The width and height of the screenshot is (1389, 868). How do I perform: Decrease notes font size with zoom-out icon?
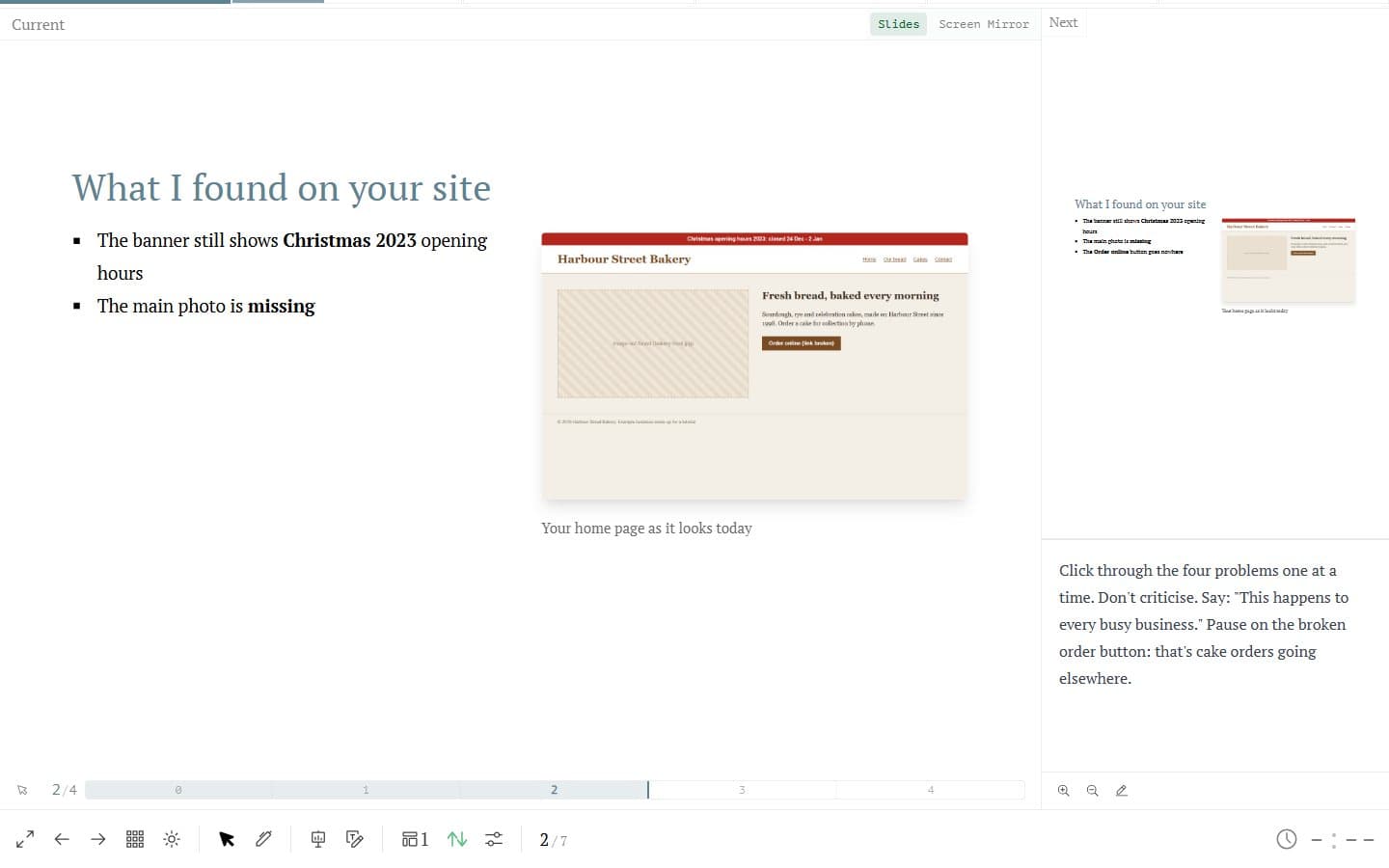pyautogui.click(x=1093, y=790)
